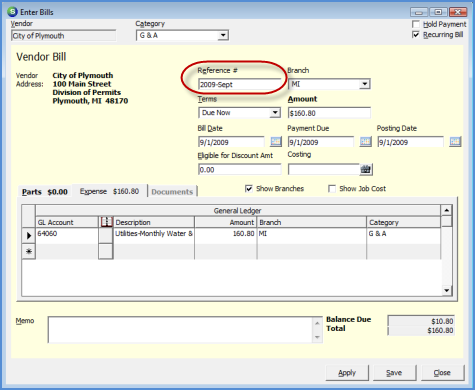This screenshot has height=390, width=475.
Task: Click the Description column header
Action: [154, 222]
